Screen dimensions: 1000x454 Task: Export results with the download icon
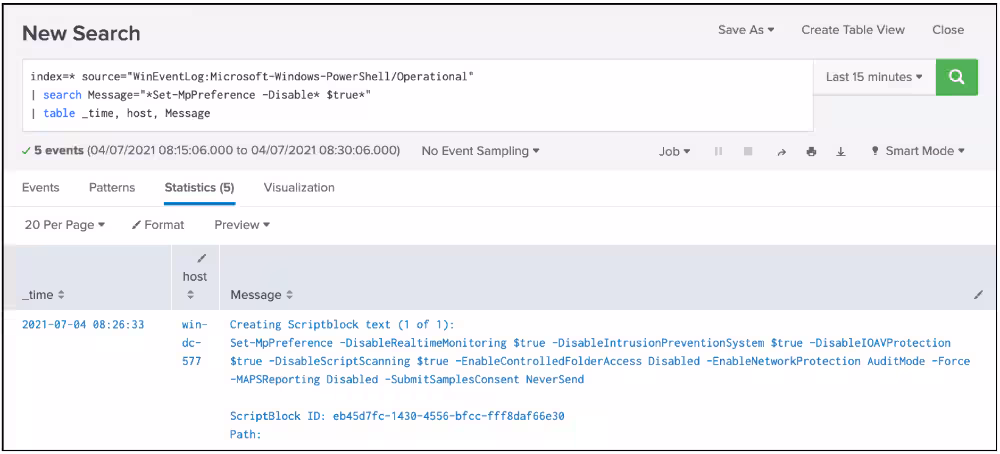click(840, 152)
